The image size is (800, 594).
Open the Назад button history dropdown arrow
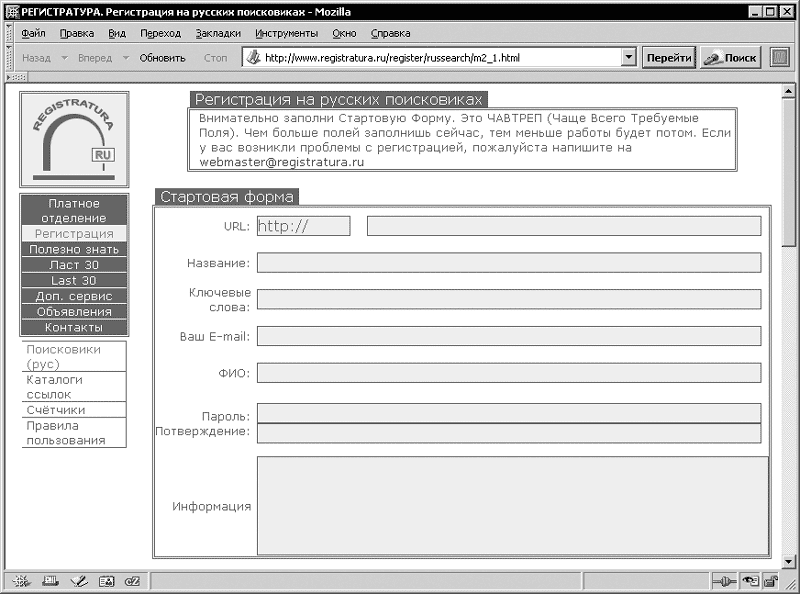pos(64,58)
